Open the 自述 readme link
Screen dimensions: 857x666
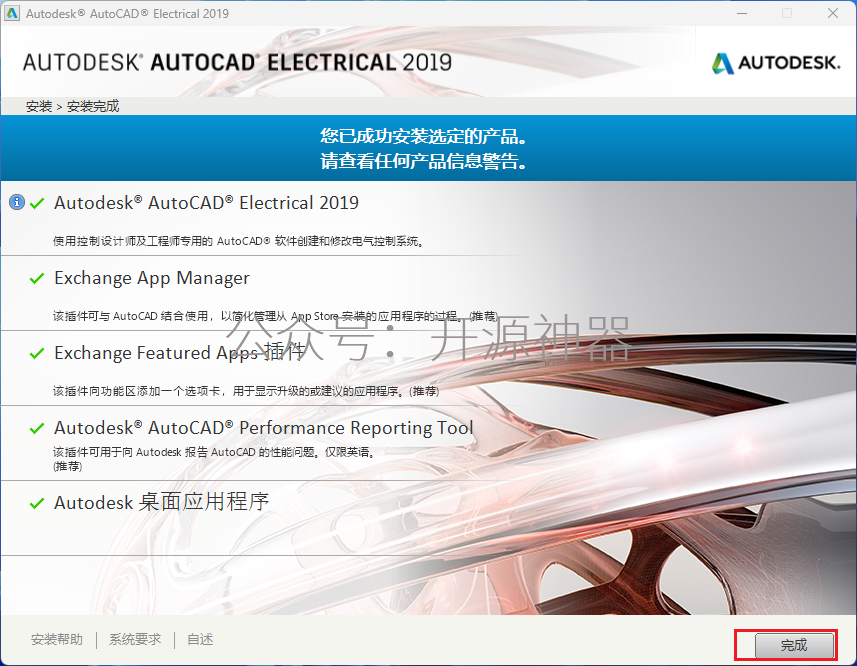tap(200, 639)
